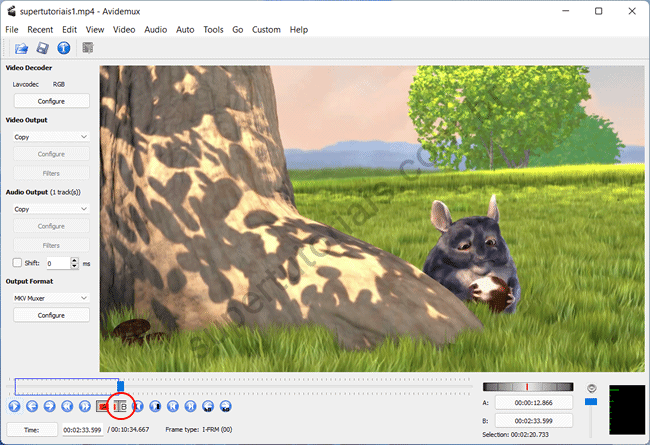Open the Tools menu
Image resolution: width=650 pixels, height=445 pixels.
pos(213,30)
